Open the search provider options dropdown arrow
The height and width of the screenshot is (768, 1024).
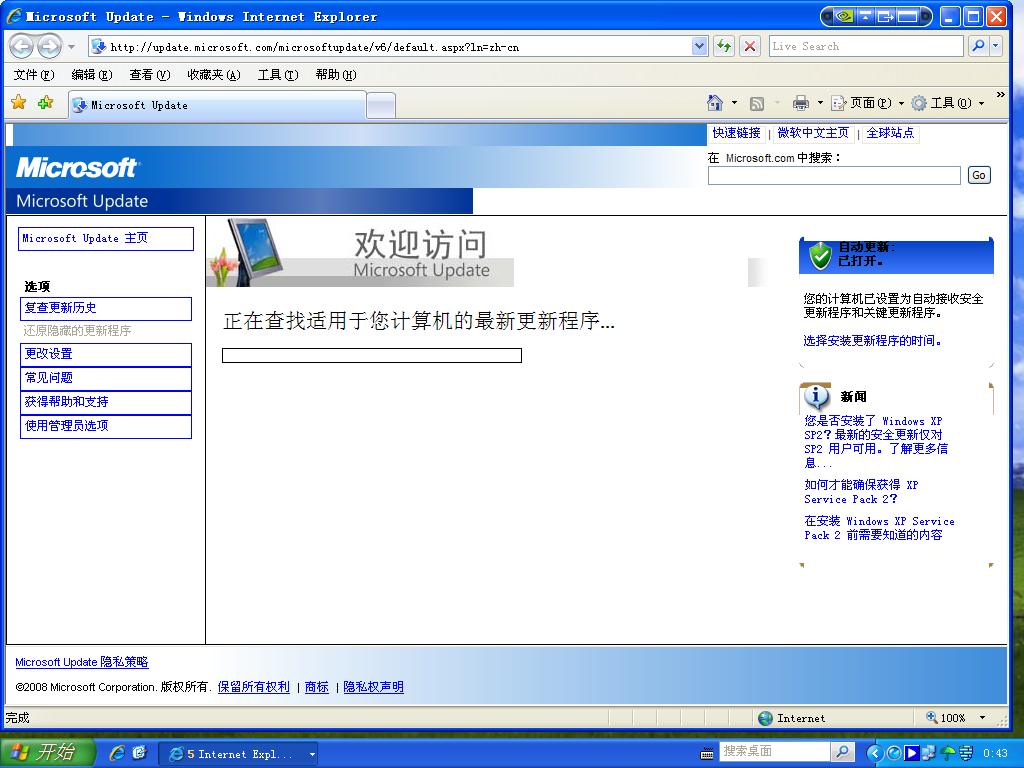[995, 46]
